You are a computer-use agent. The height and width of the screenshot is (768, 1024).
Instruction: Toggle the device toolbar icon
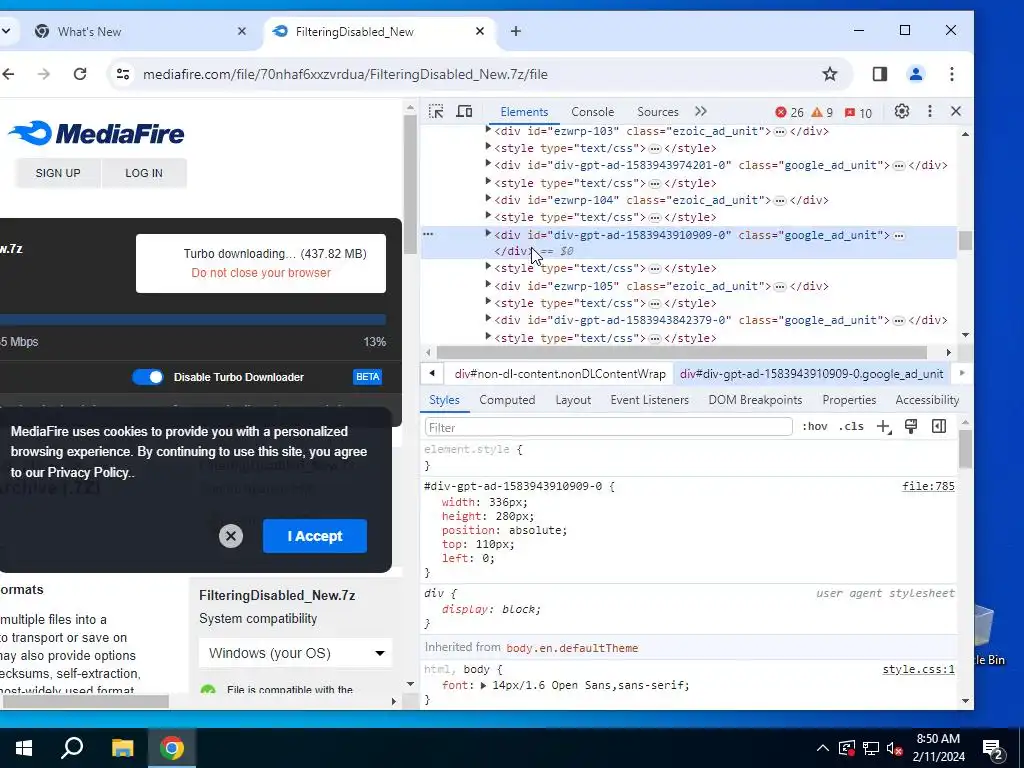464,112
